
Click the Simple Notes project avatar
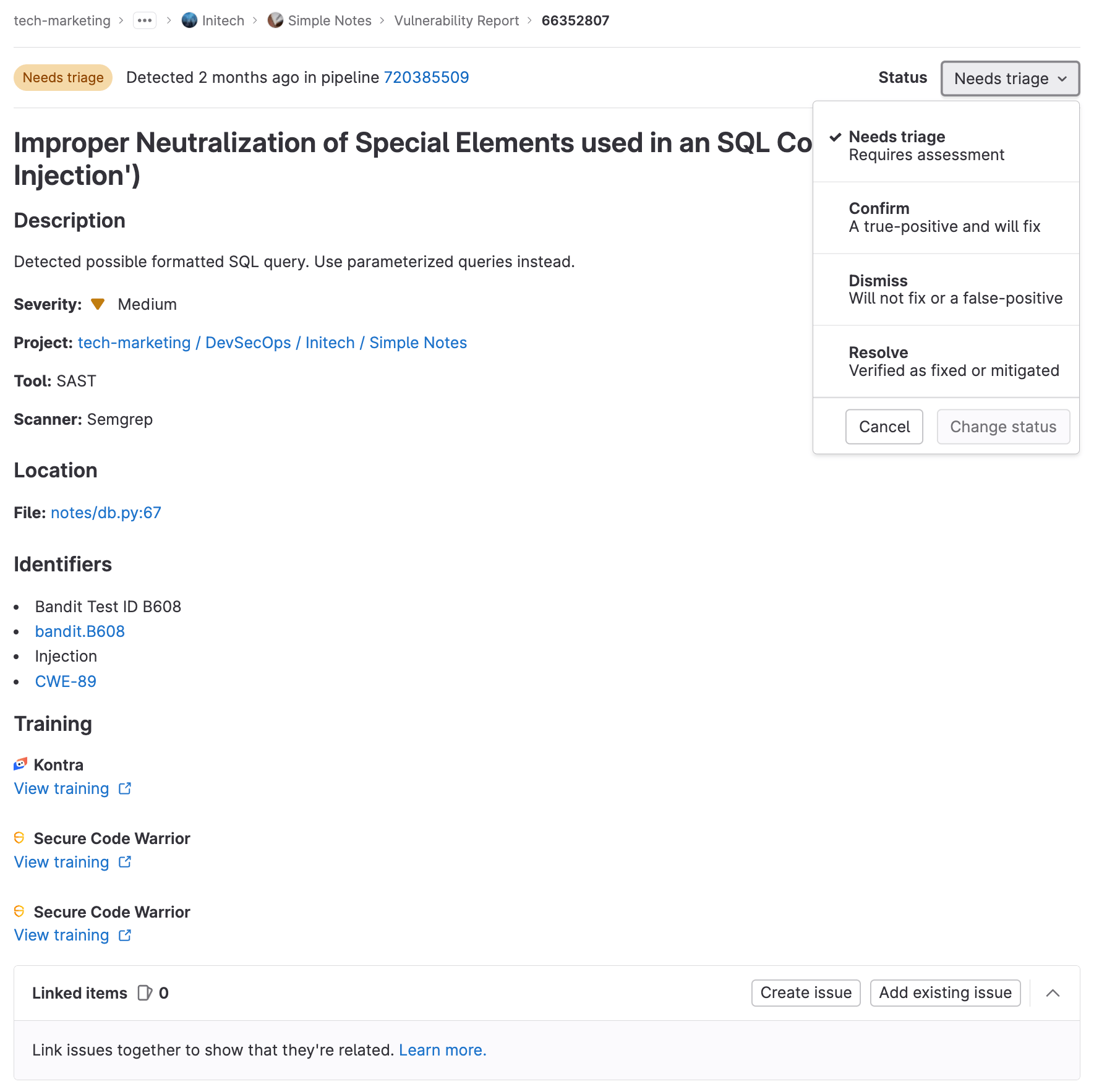coord(275,20)
